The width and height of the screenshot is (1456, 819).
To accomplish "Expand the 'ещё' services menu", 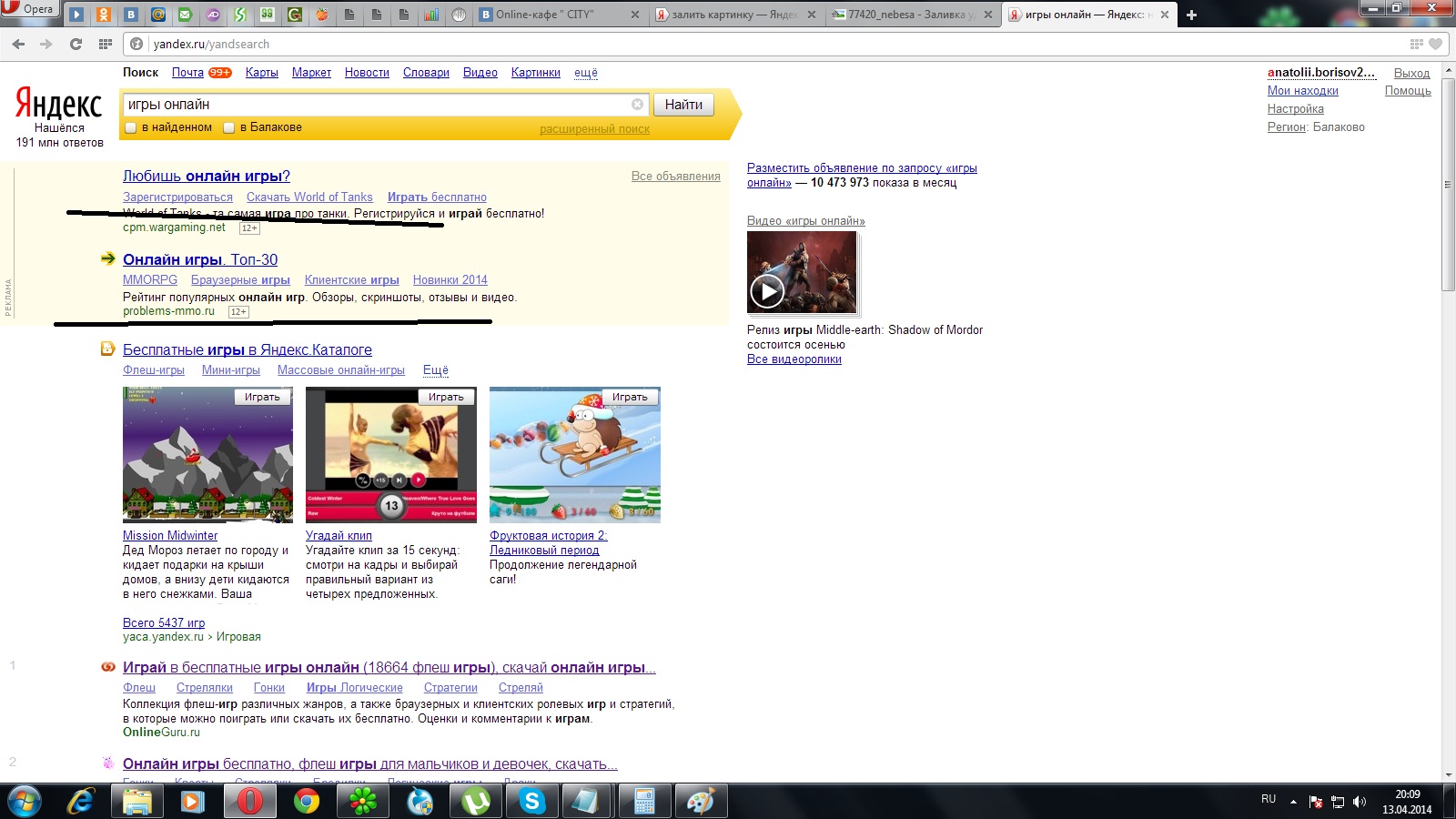I will [586, 73].
